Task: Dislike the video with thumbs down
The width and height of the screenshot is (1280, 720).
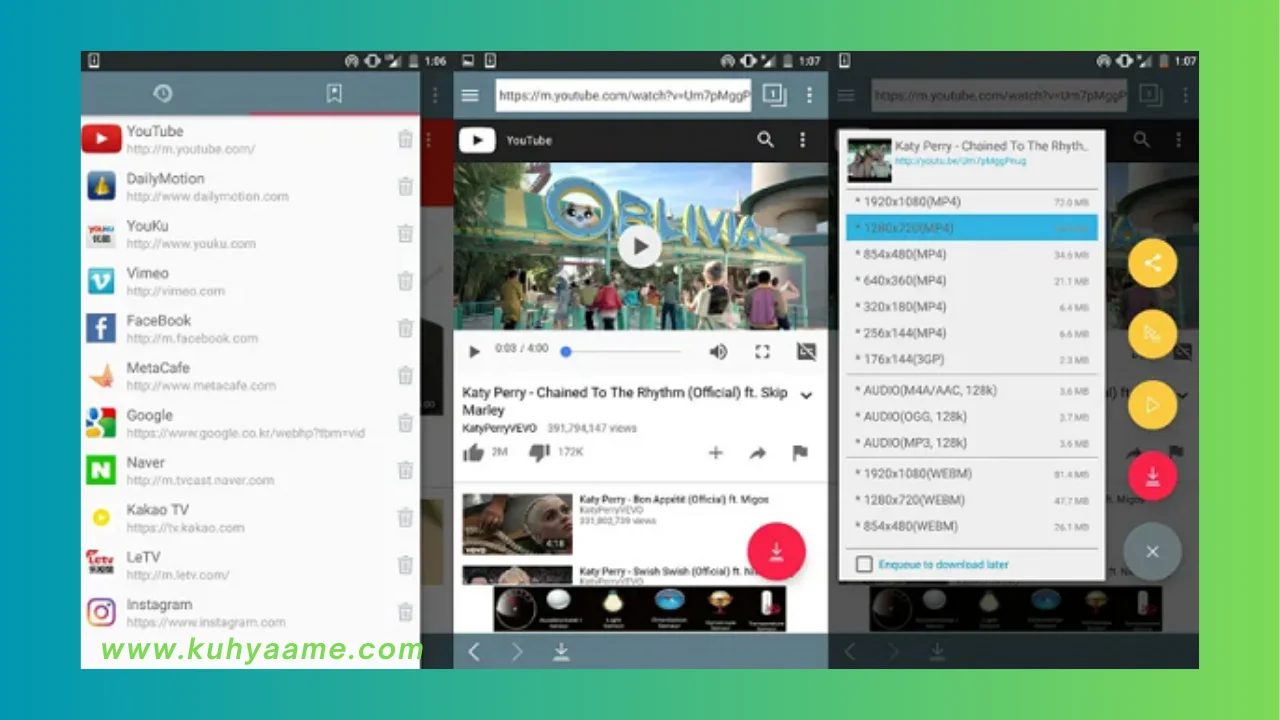Action: (539, 453)
